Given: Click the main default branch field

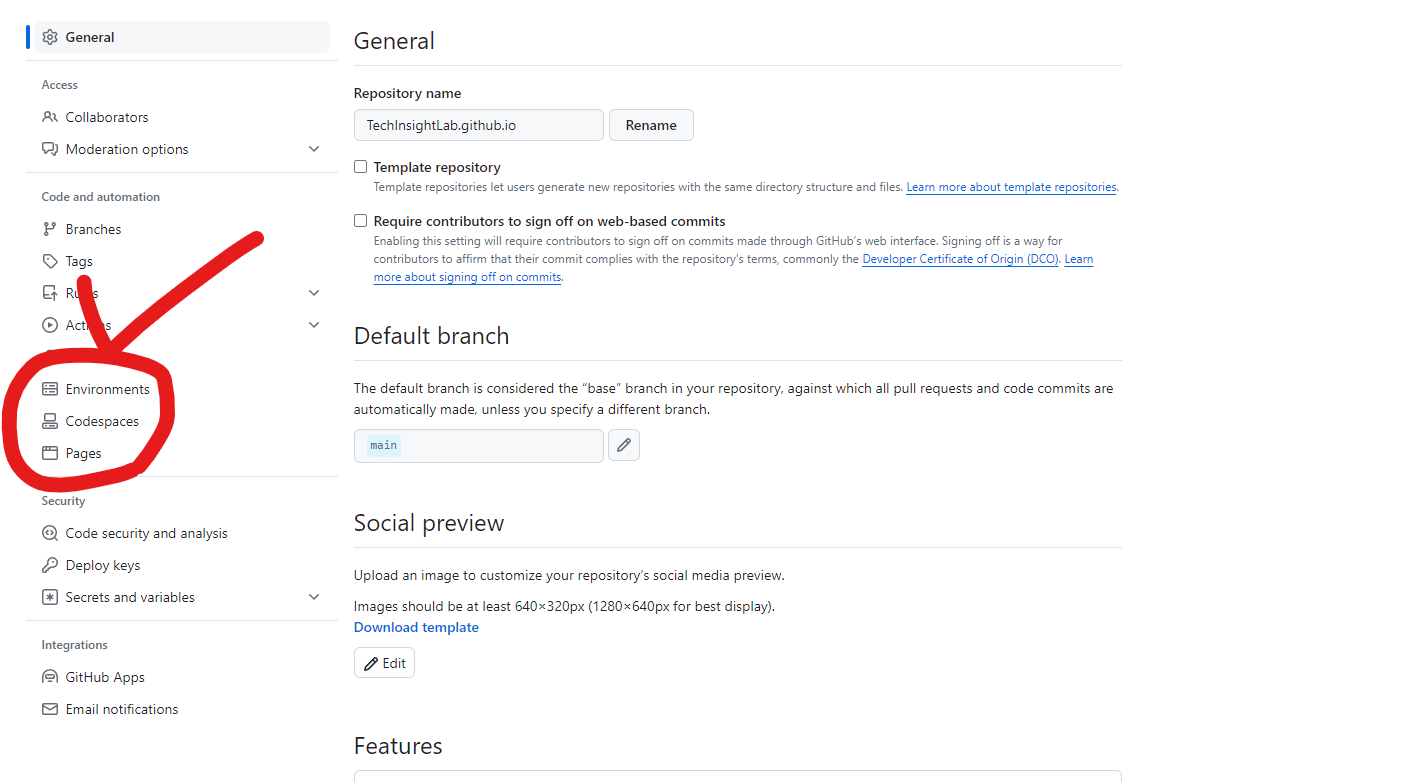Looking at the screenshot, I should click(x=479, y=446).
